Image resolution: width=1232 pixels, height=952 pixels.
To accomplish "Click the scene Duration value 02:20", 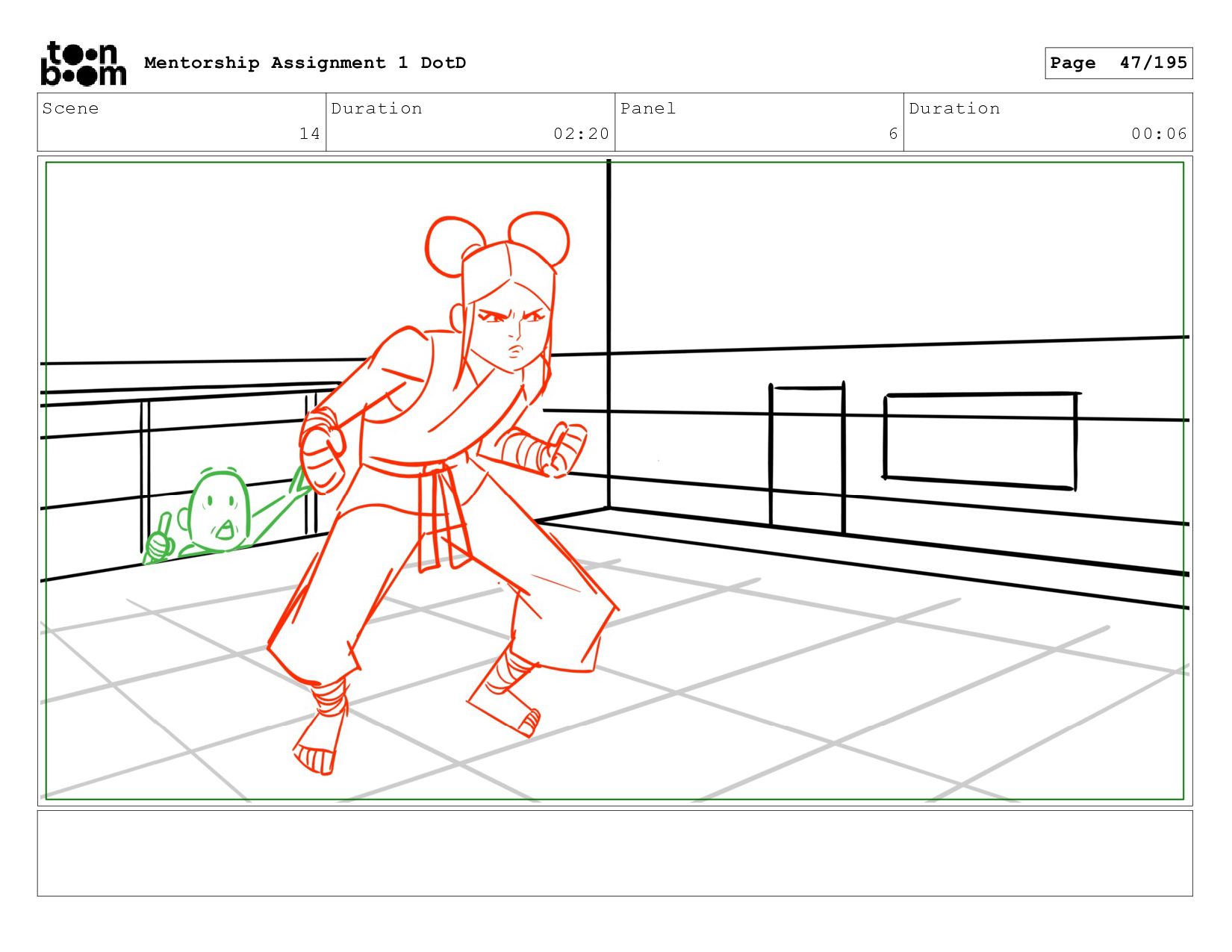I will (581, 134).
